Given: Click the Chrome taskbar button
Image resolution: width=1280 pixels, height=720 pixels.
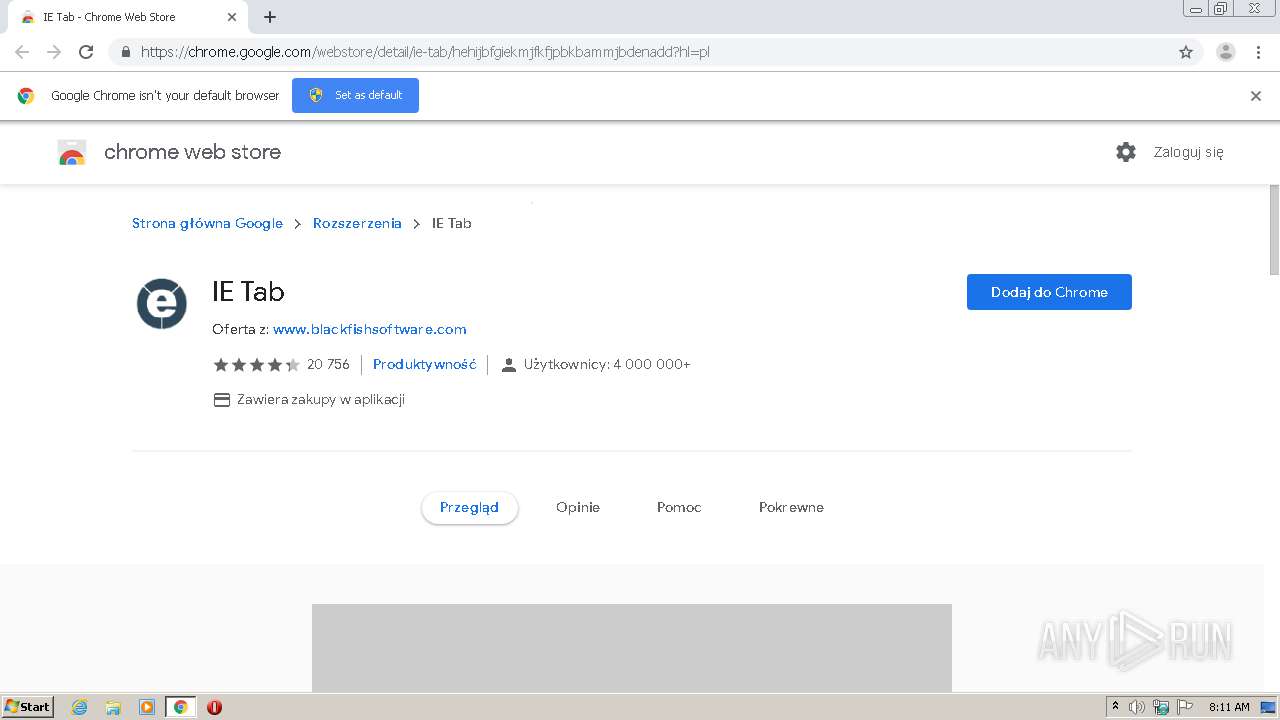Looking at the screenshot, I should [180, 707].
